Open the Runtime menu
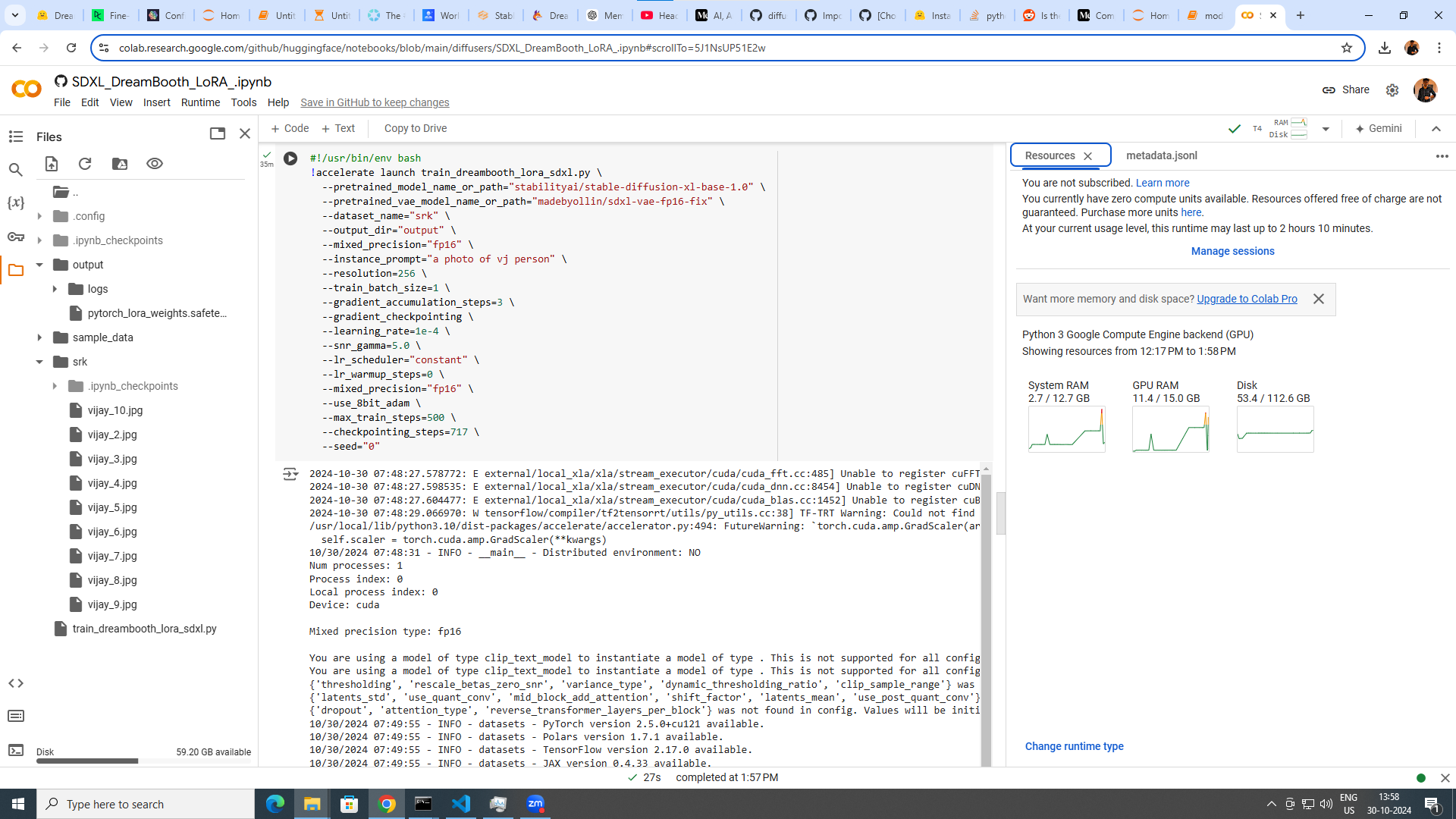The width and height of the screenshot is (1456, 819). click(x=200, y=102)
